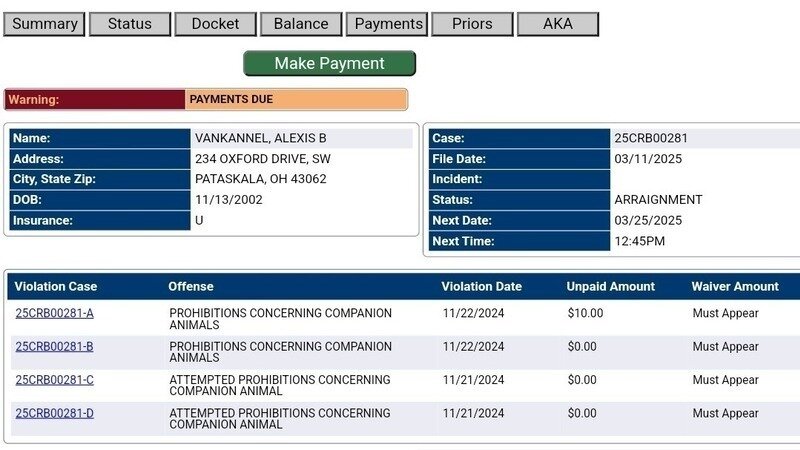Select the Balance tab
The width and height of the screenshot is (800, 450).
click(x=301, y=24)
